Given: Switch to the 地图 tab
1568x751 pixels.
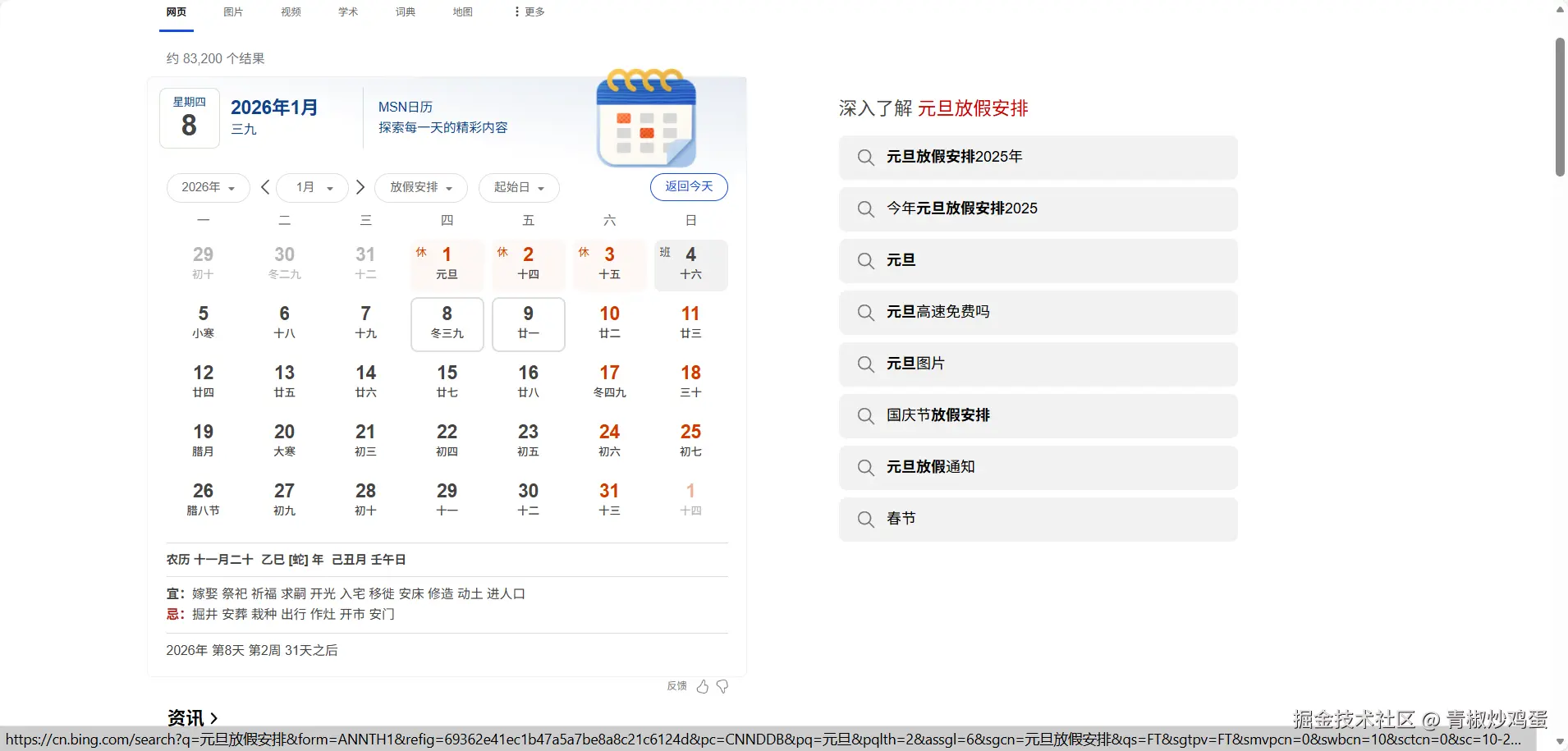Looking at the screenshot, I should click(461, 11).
